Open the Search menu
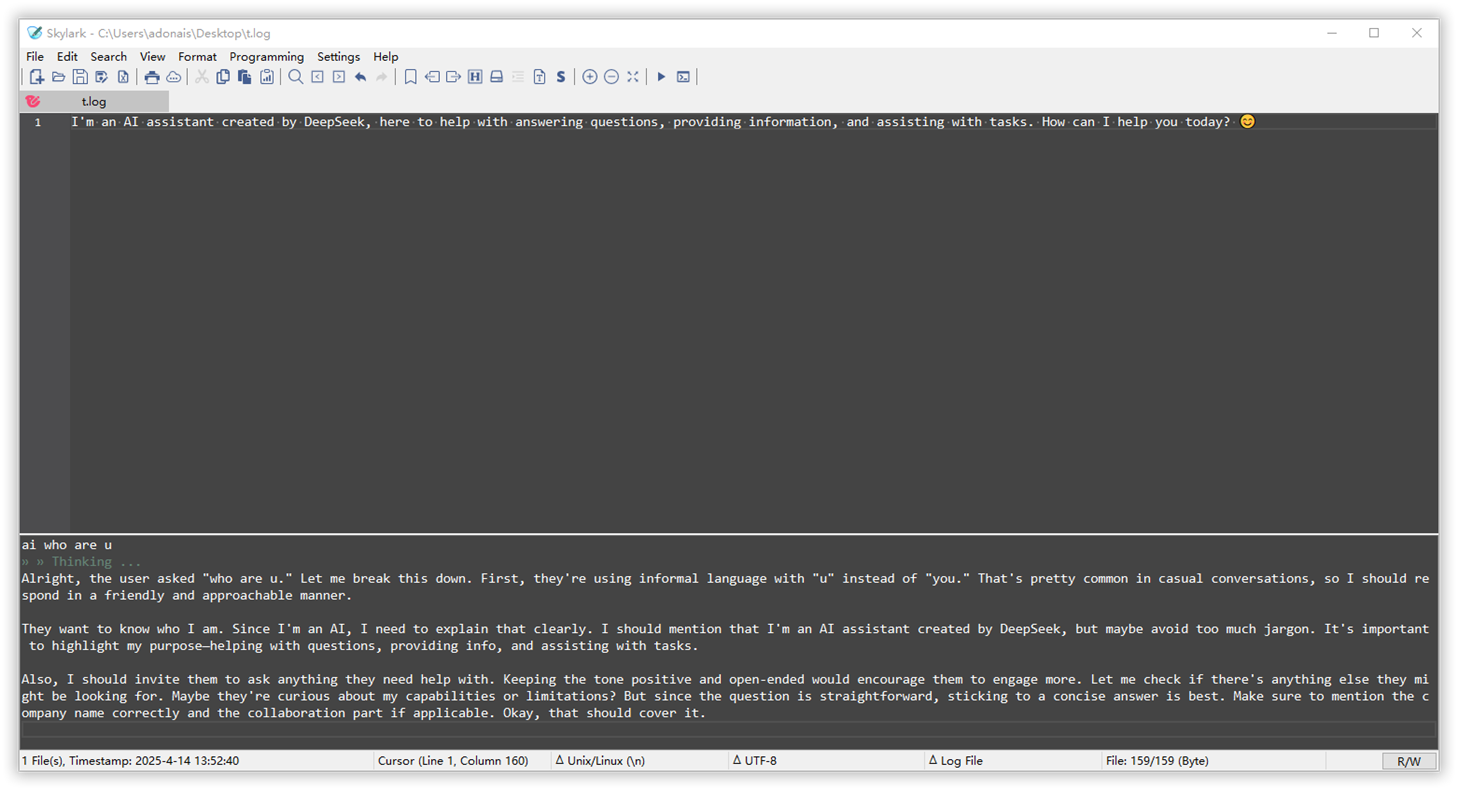Screen dimensions: 1458x790 point(109,57)
